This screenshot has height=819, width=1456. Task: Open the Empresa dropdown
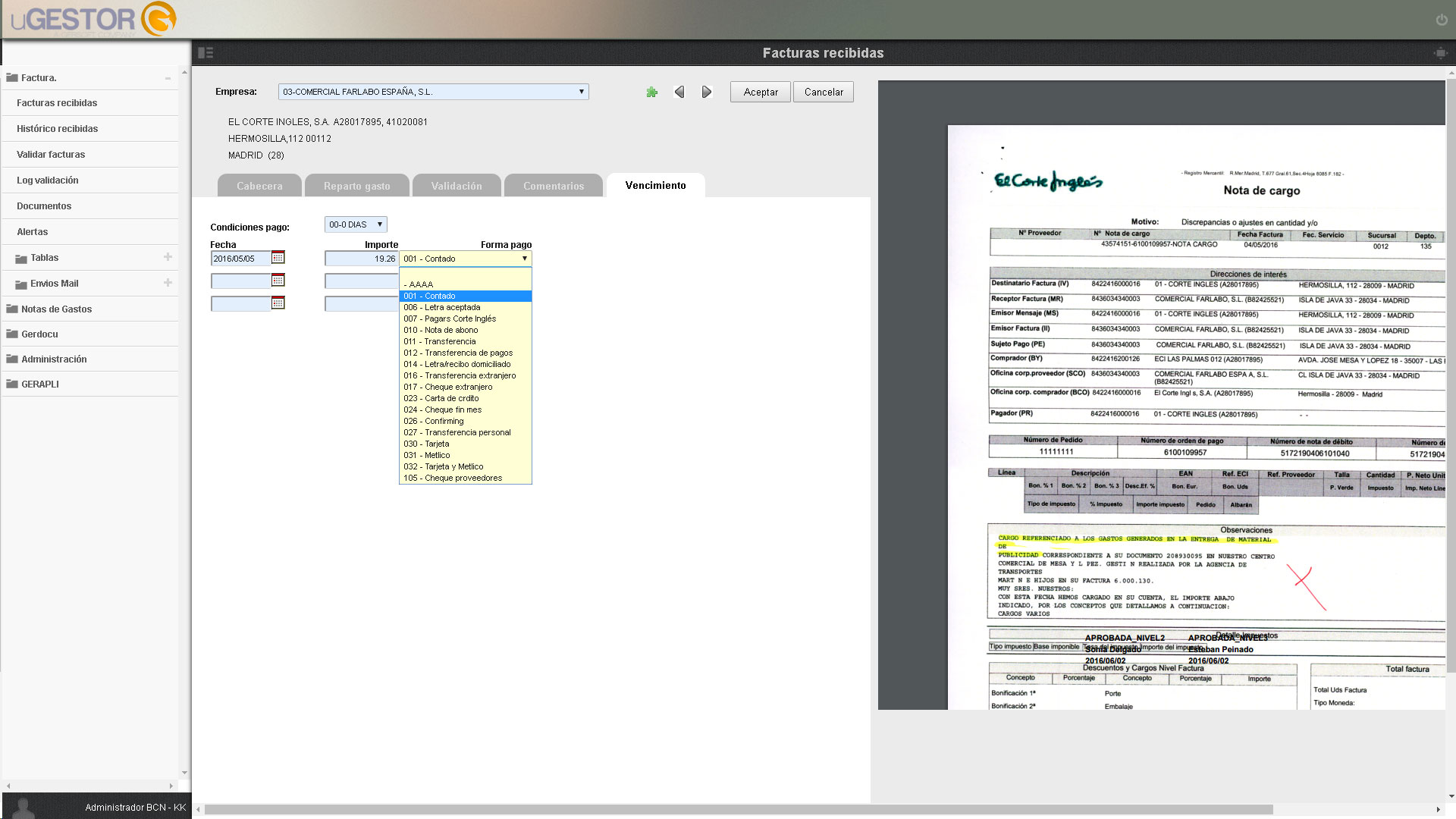coord(433,92)
